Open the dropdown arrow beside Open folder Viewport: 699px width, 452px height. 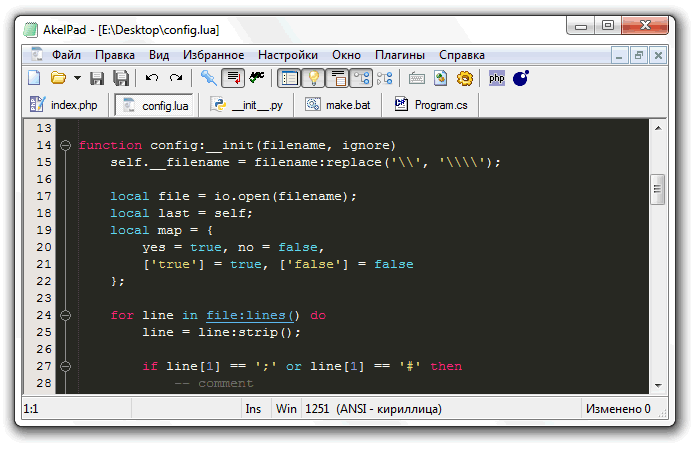click(x=76, y=78)
